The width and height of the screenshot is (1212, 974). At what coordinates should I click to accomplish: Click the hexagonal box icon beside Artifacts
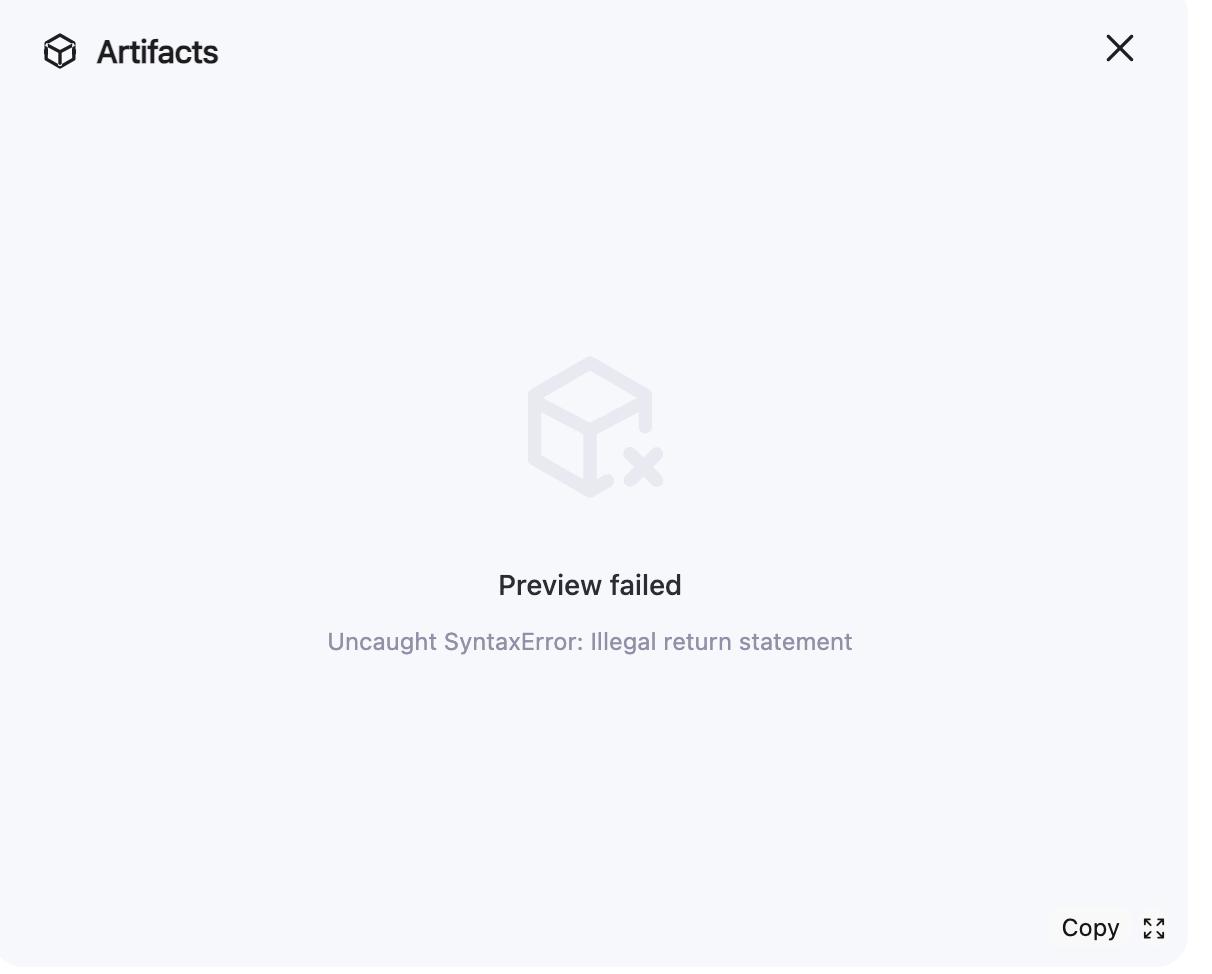[x=60, y=51]
